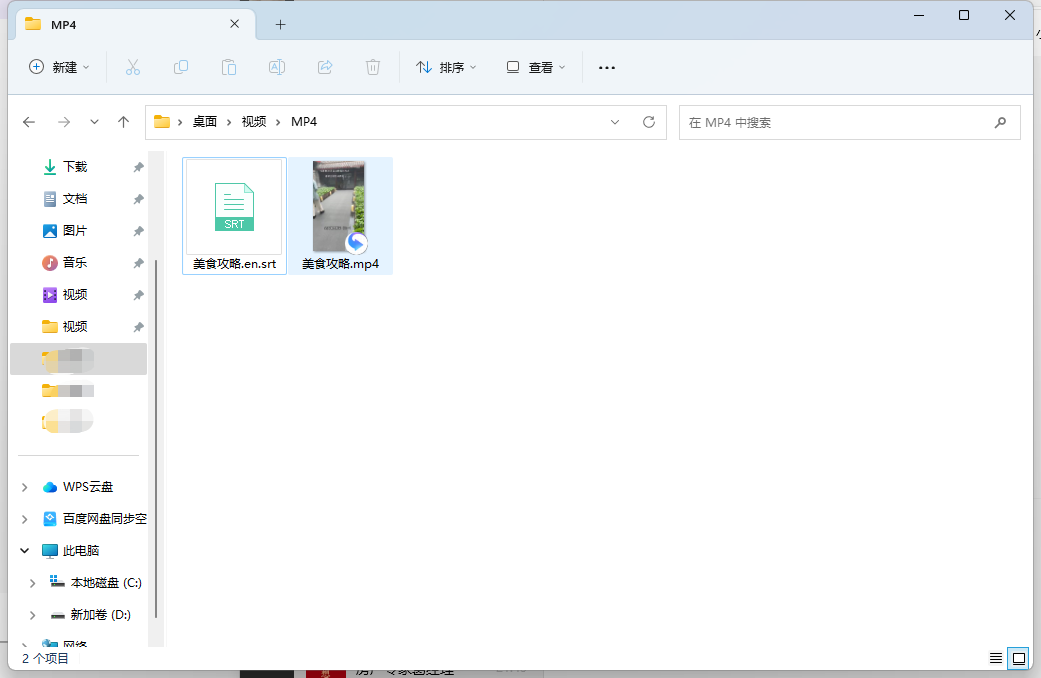Click the Paste clipboard icon
1041x678 pixels.
[x=229, y=67]
